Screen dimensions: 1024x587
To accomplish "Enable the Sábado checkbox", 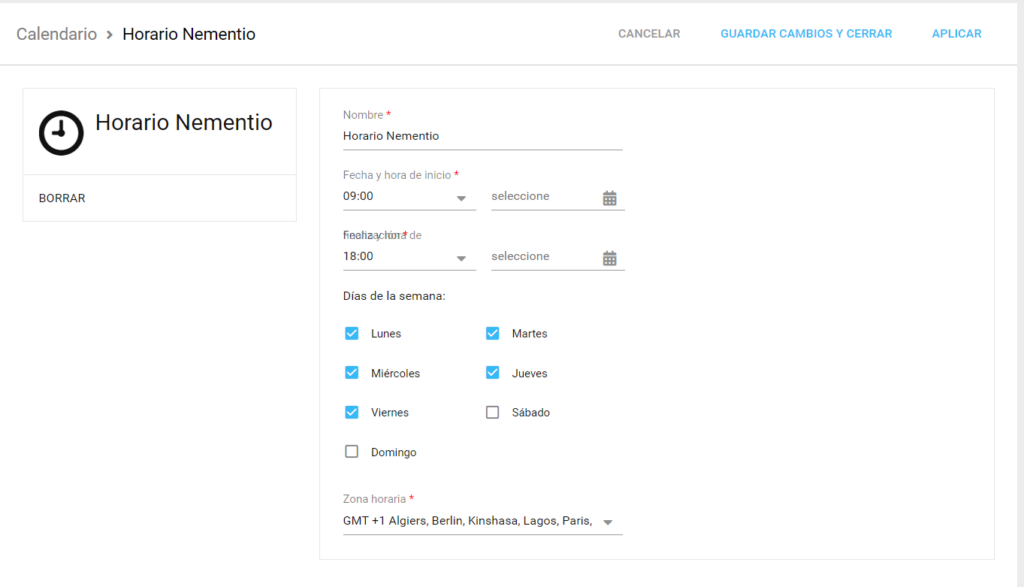I will tap(492, 412).
